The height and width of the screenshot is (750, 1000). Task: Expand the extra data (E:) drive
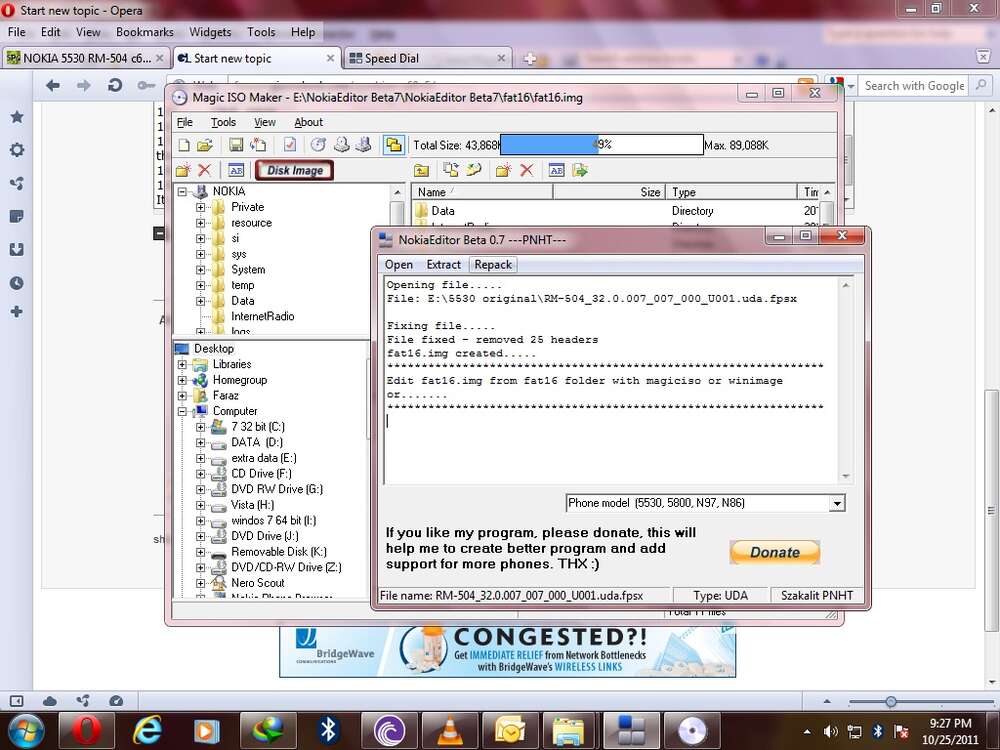pyautogui.click(x=200, y=459)
